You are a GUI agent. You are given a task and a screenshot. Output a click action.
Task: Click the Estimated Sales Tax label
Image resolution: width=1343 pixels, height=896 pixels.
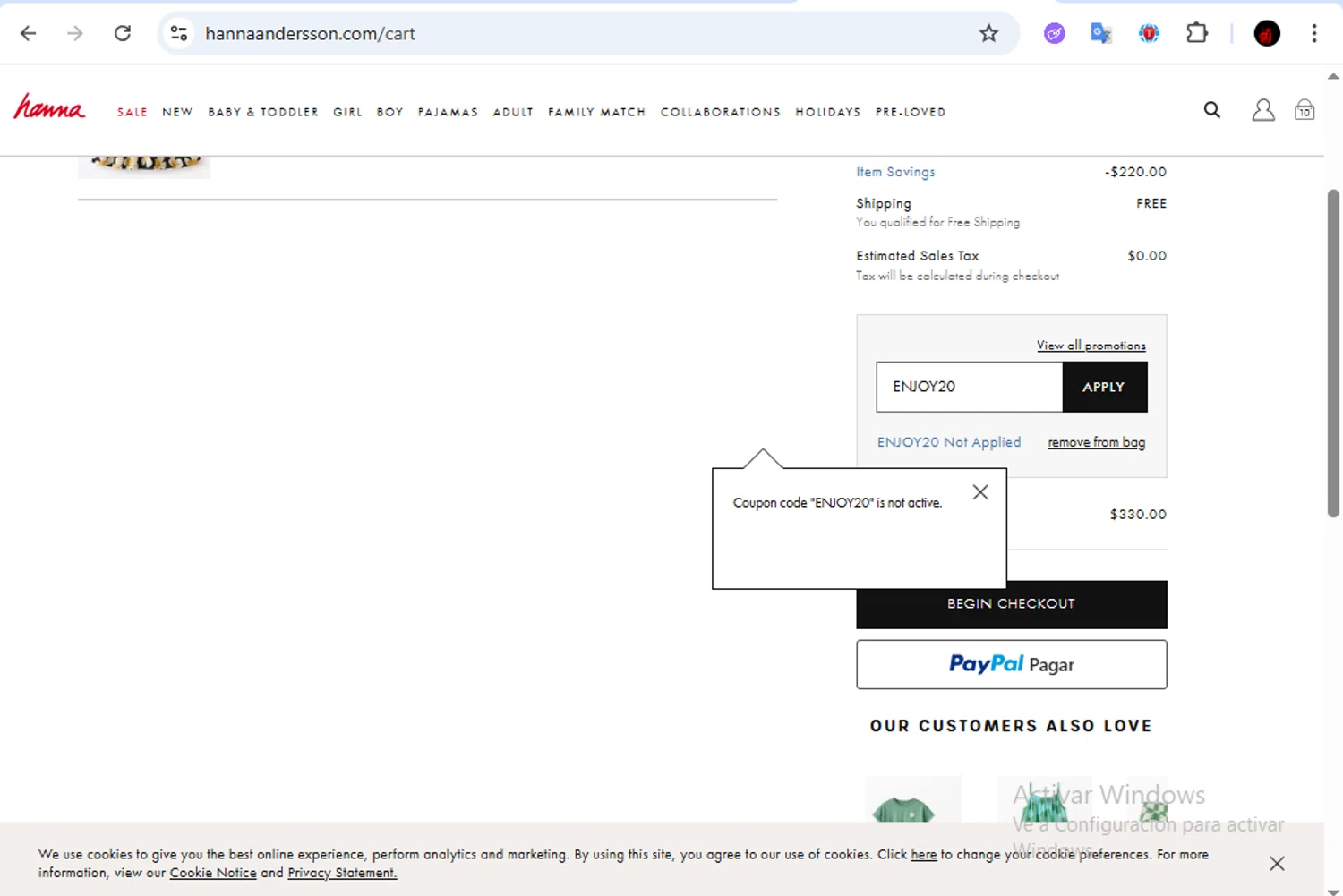[x=918, y=256]
